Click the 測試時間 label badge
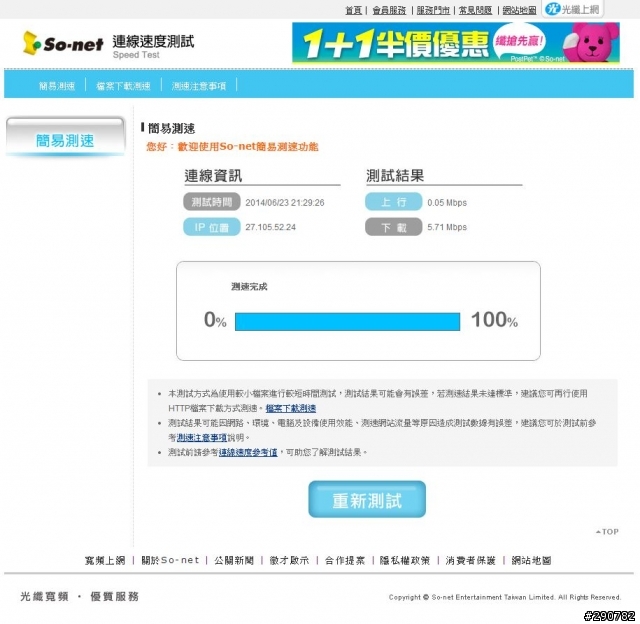 [212, 202]
